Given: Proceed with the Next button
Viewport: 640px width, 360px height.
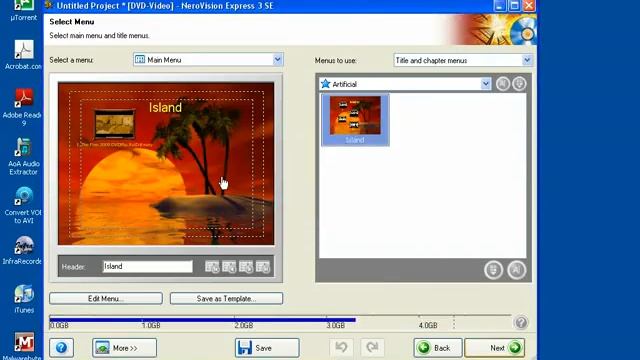Looking at the screenshot, I should tap(495, 348).
